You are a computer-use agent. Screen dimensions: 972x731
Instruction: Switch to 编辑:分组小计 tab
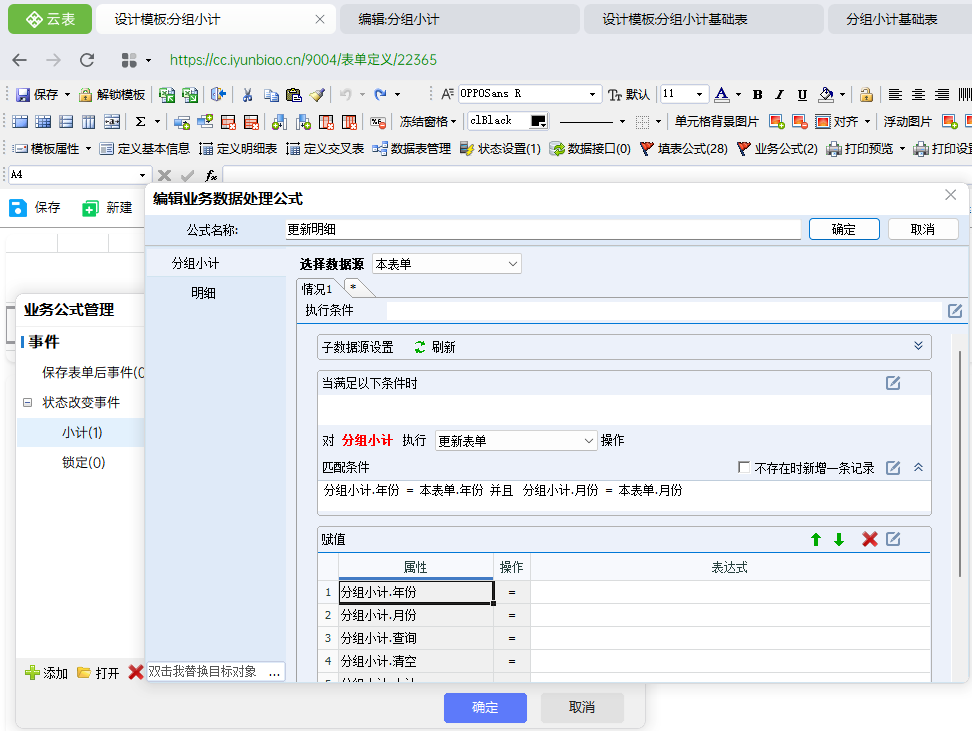(x=459, y=19)
